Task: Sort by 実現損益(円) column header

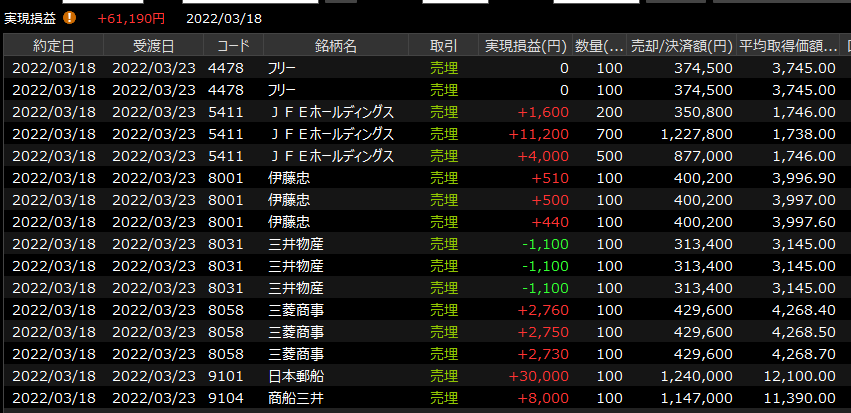Action: click(526, 46)
